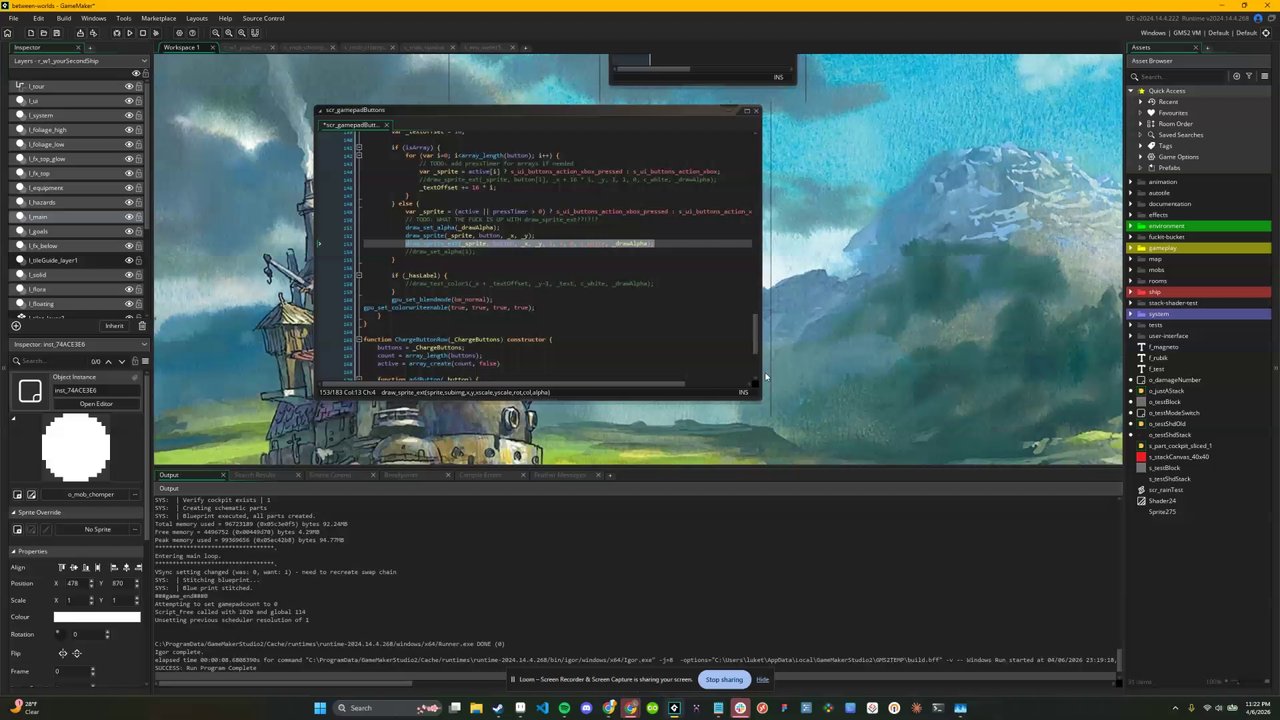Clean the build using the broom icon
The image size is (1280, 720).
156,33
